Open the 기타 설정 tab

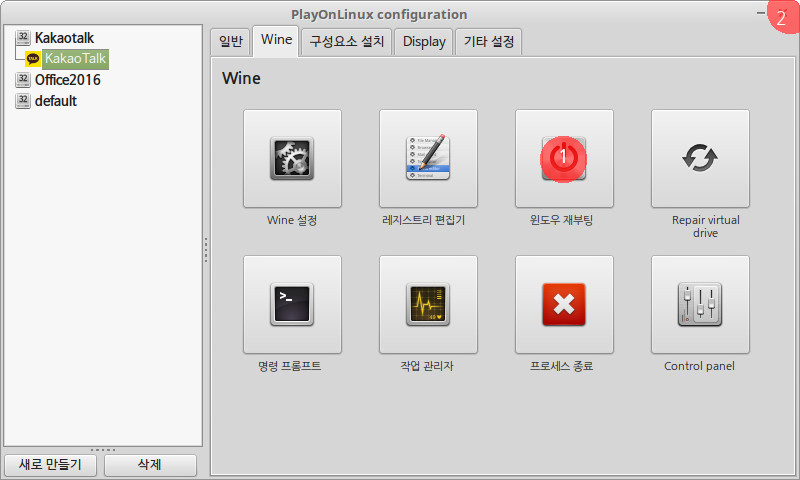coord(488,41)
